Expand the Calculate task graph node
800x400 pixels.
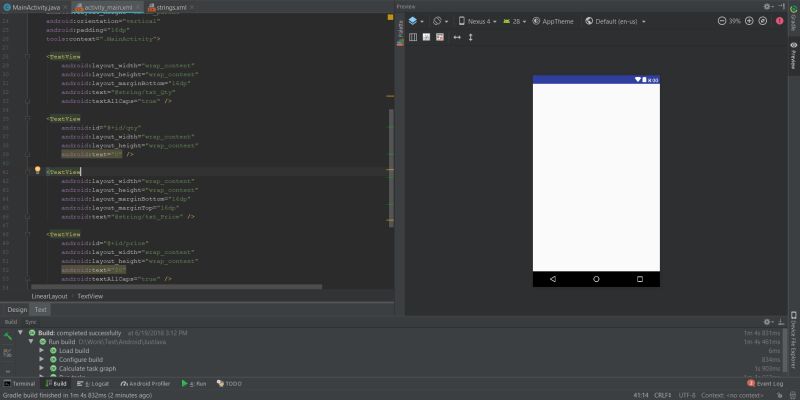(42, 368)
